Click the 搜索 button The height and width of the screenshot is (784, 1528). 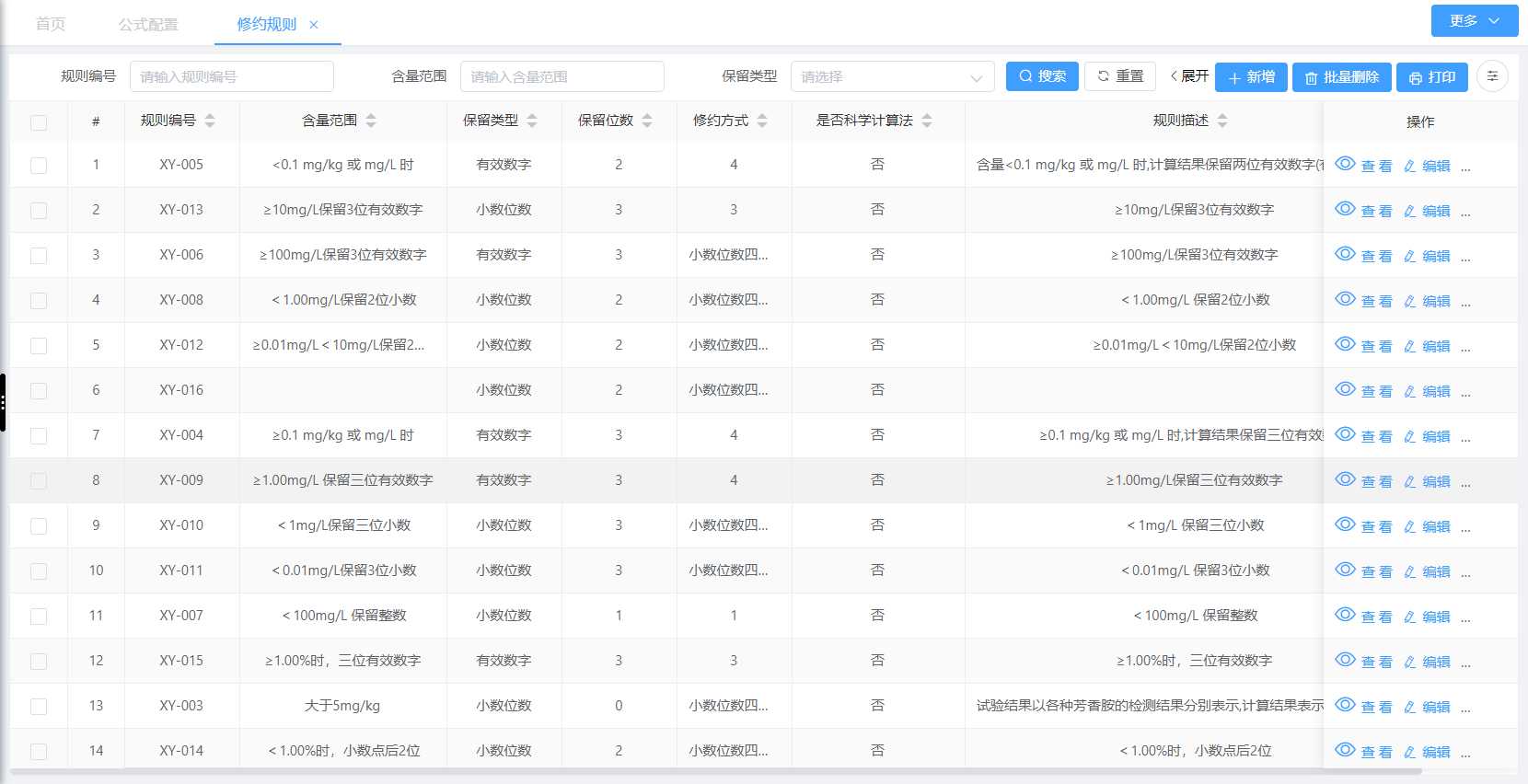(x=1042, y=76)
